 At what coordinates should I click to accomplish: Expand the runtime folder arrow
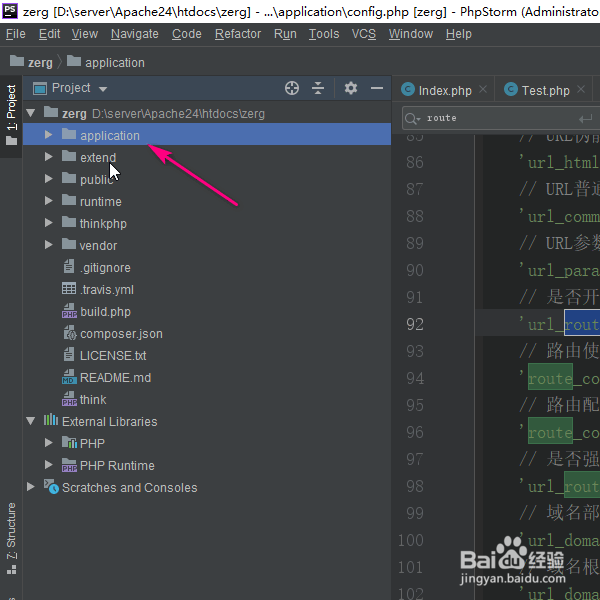click(48, 201)
